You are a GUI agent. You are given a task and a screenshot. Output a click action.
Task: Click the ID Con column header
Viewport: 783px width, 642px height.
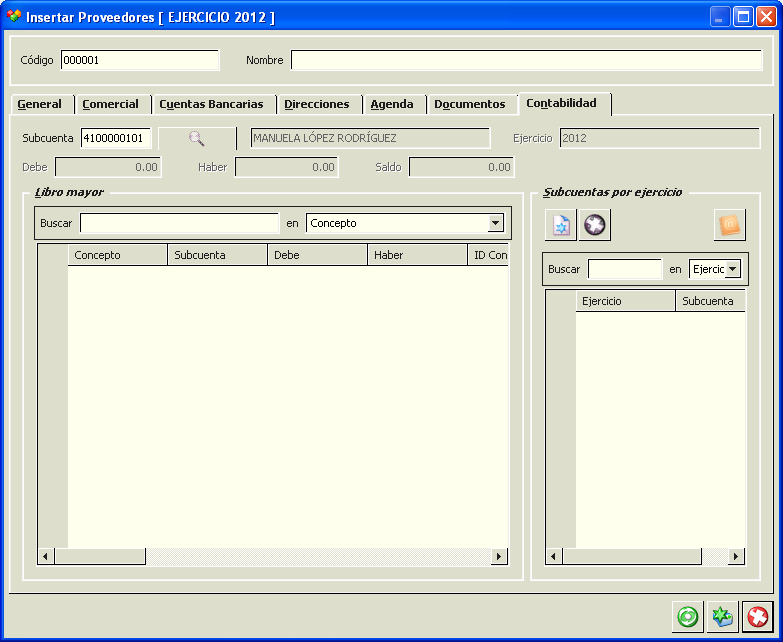point(488,255)
